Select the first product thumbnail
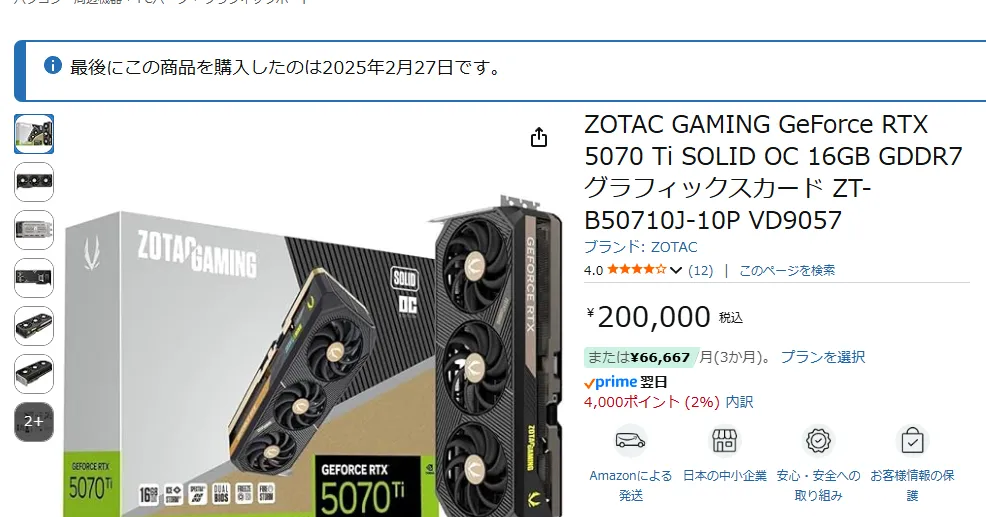The height and width of the screenshot is (517, 986). click(34, 134)
